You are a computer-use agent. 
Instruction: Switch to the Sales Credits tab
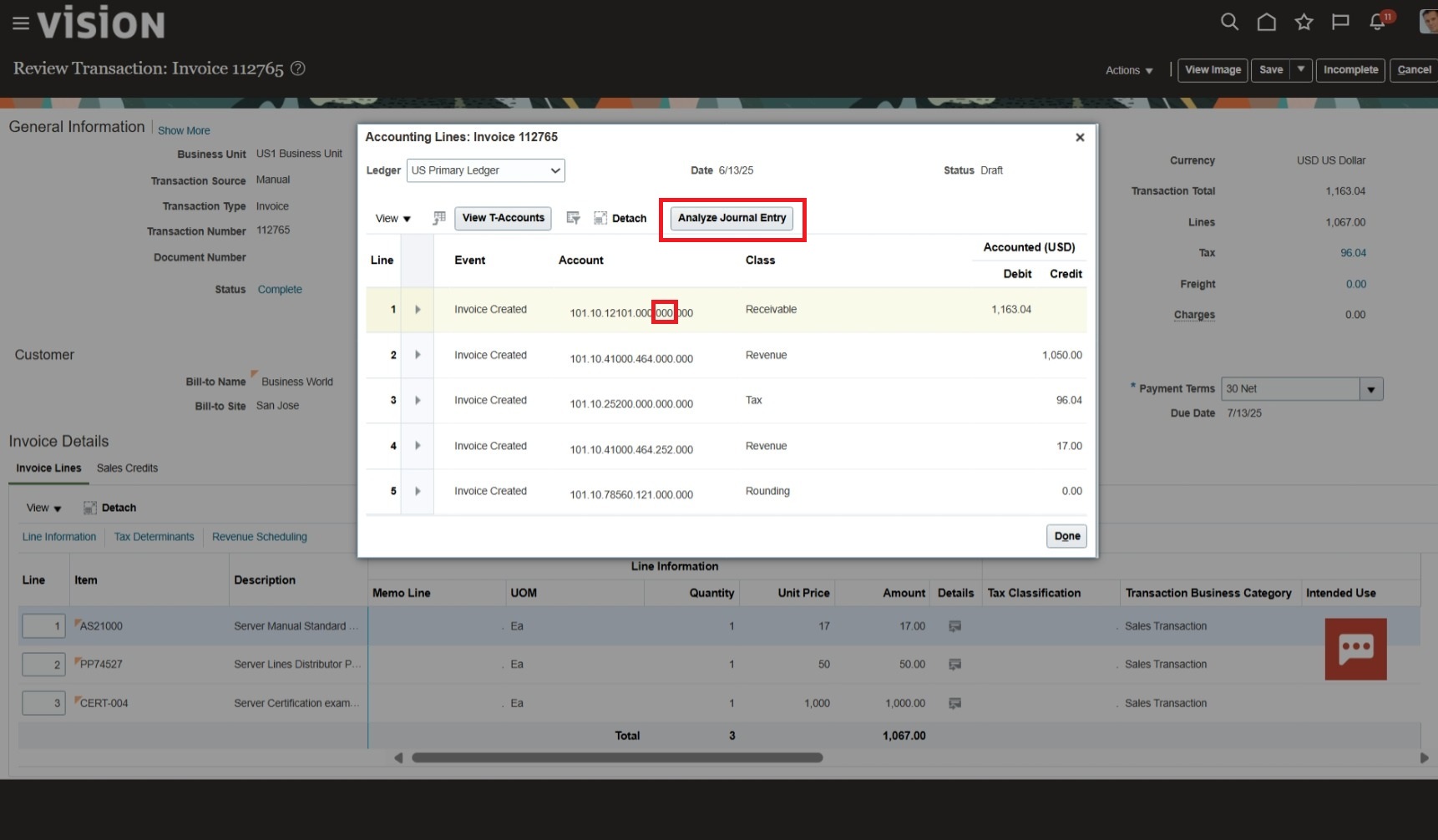tap(127, 468)
